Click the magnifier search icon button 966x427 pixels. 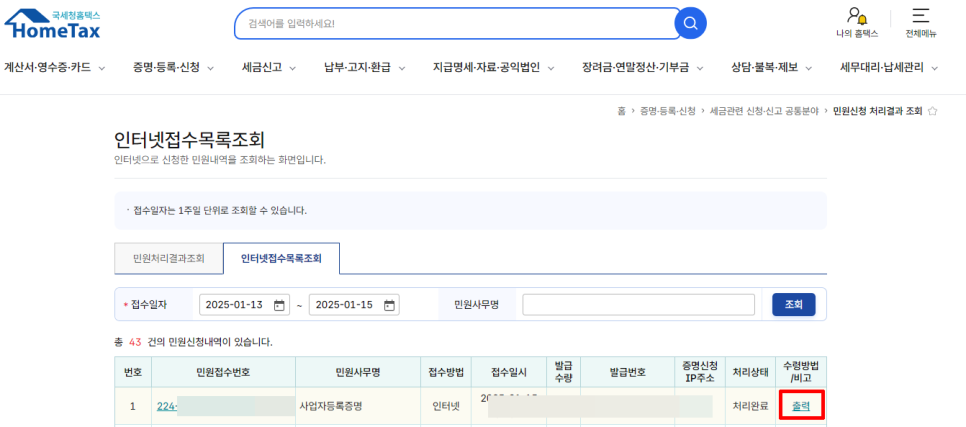pyautogui.click(x=690, y=23)
